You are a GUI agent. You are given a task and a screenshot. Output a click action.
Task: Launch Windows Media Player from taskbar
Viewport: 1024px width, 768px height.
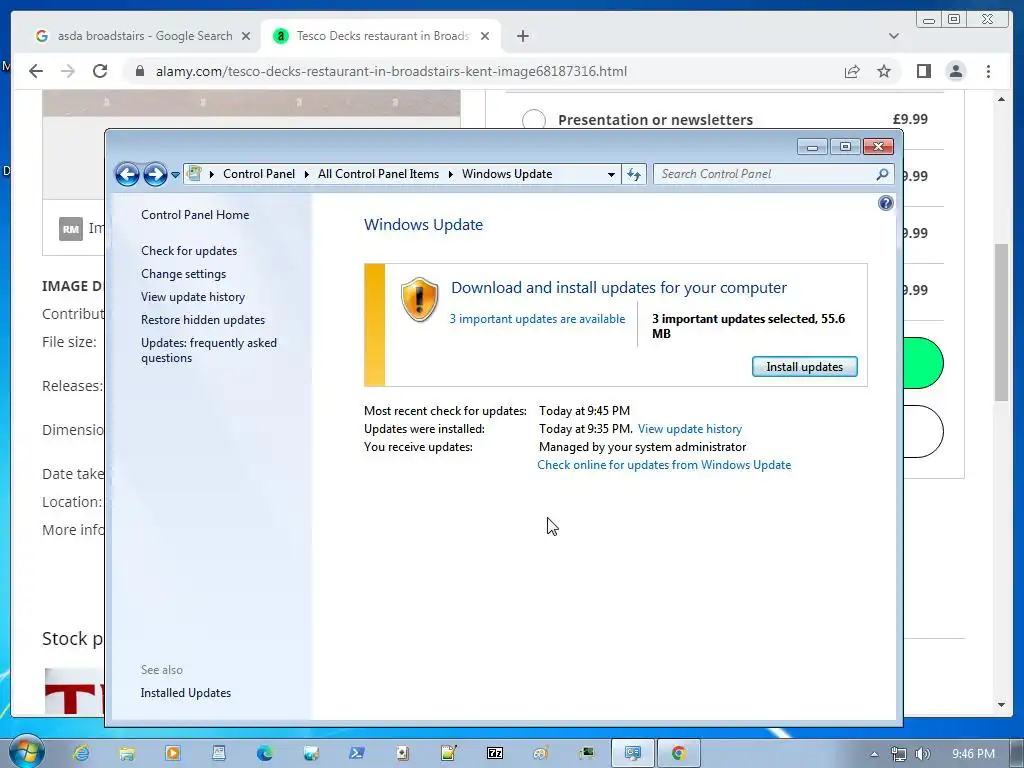173,753
